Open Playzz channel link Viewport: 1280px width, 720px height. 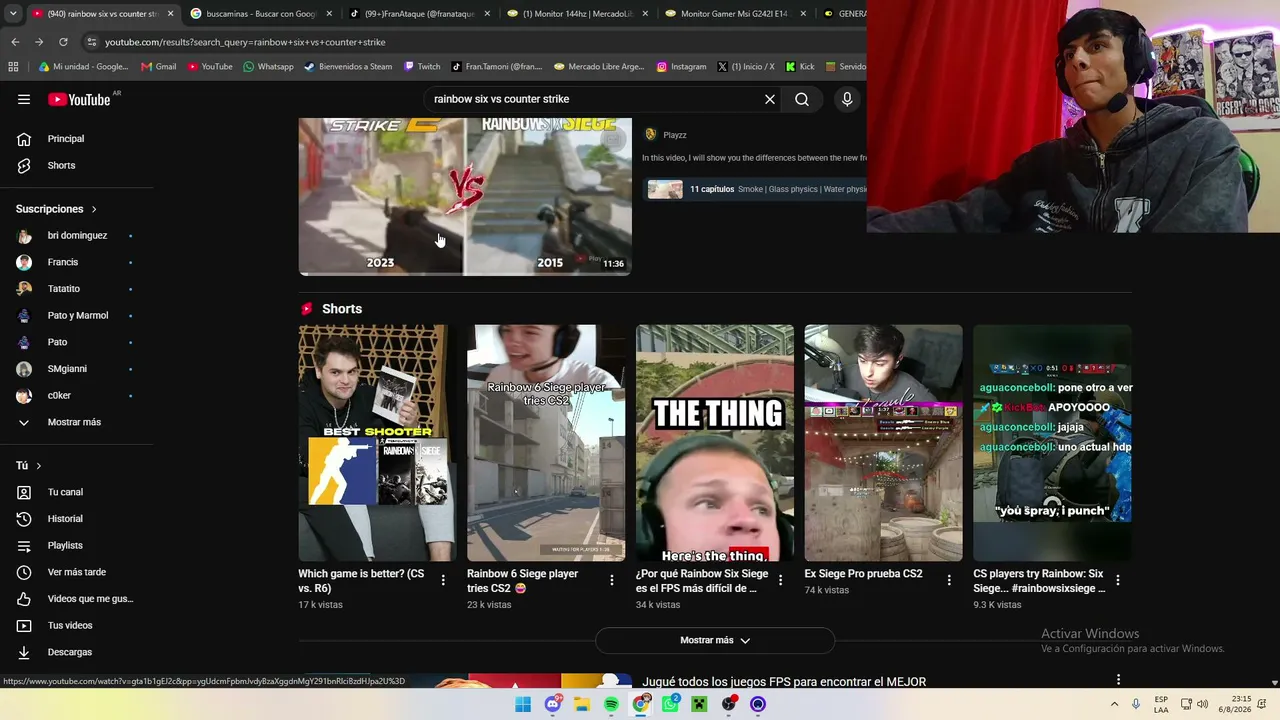tap(674, 135)
